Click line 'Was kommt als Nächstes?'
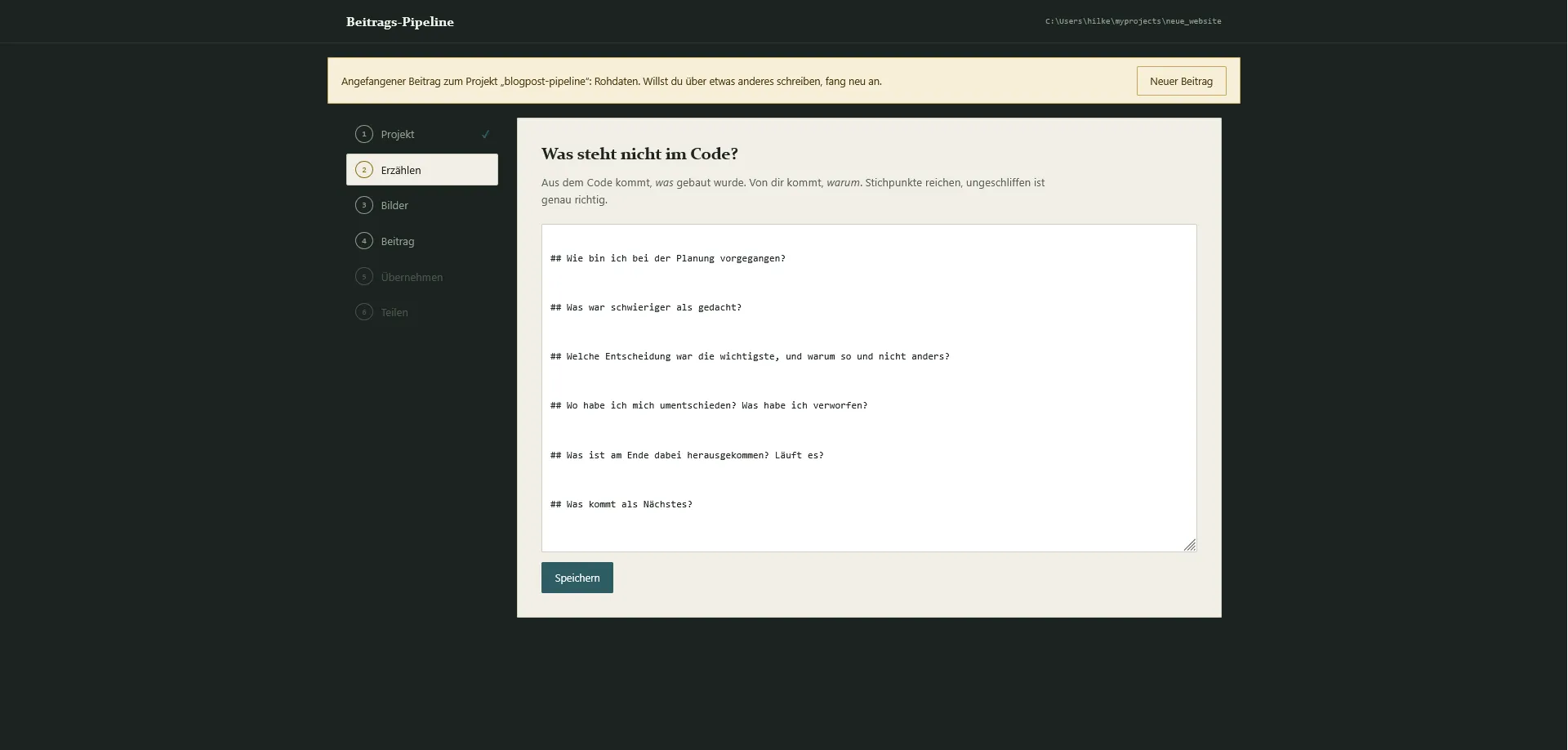The width and height of the screenshot is (1568, 750). pos(621,504)
